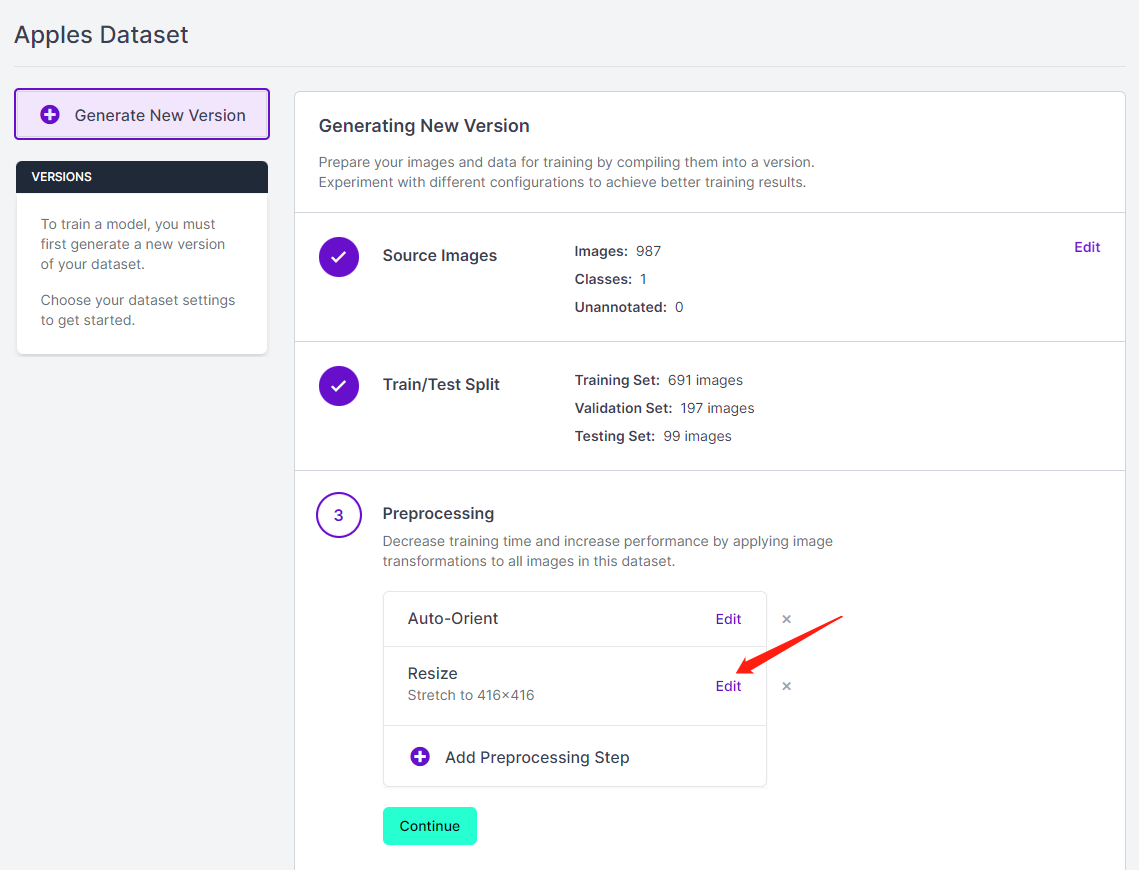The width and height of the screenshot is (1139, 870).
Task: Click the VERSIONS panel header
Action: 142,176
